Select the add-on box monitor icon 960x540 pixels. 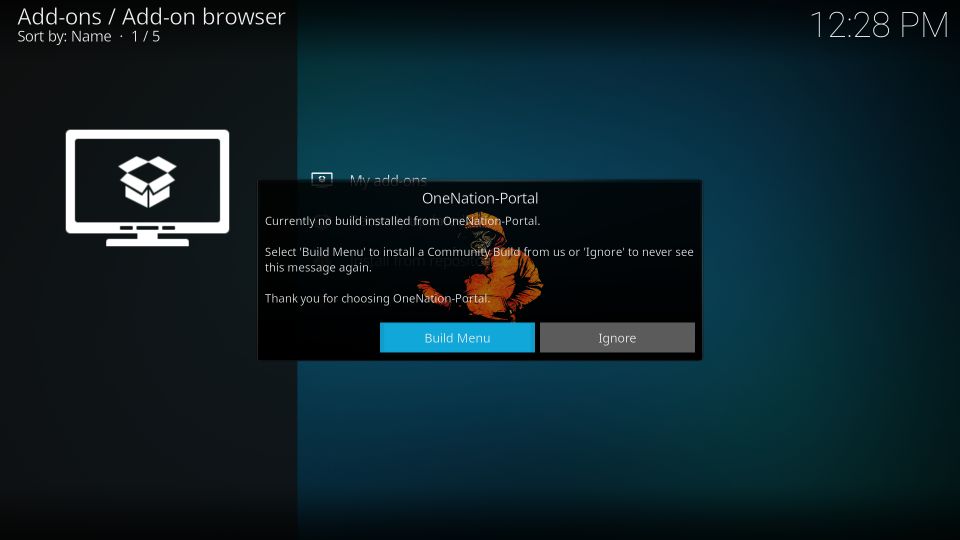[x=148, y=188]
